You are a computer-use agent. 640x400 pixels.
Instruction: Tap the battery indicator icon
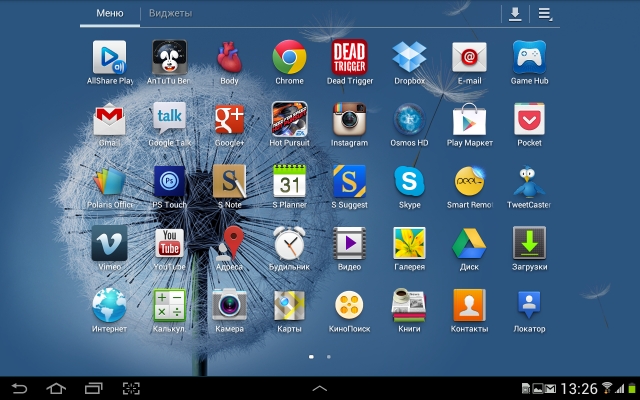coord(632,388)
